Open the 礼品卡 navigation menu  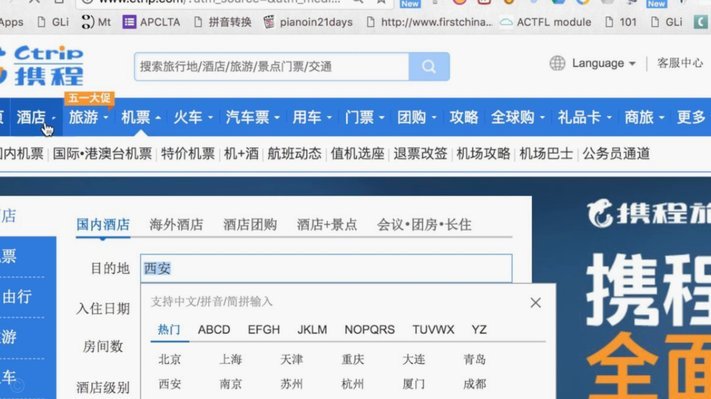click(x=584, y=117)
